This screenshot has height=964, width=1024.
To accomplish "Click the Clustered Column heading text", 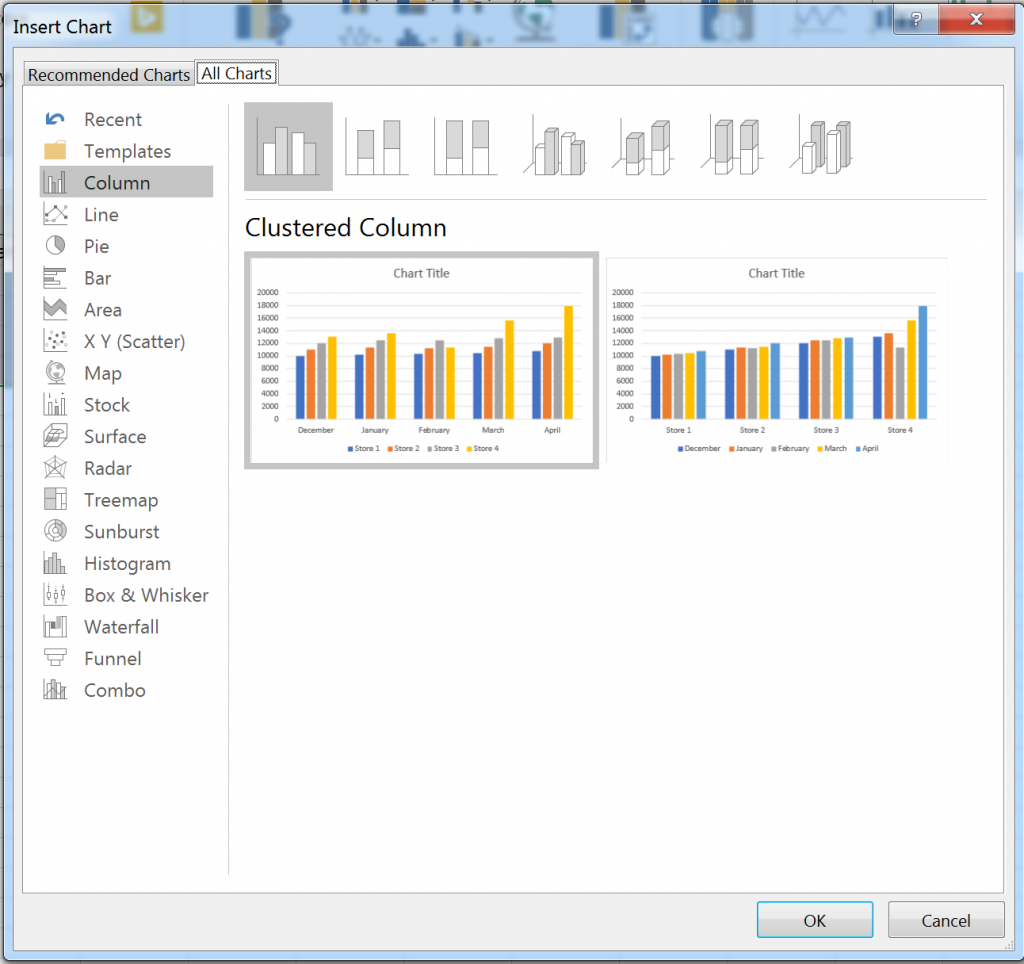I will pos(345,228).
